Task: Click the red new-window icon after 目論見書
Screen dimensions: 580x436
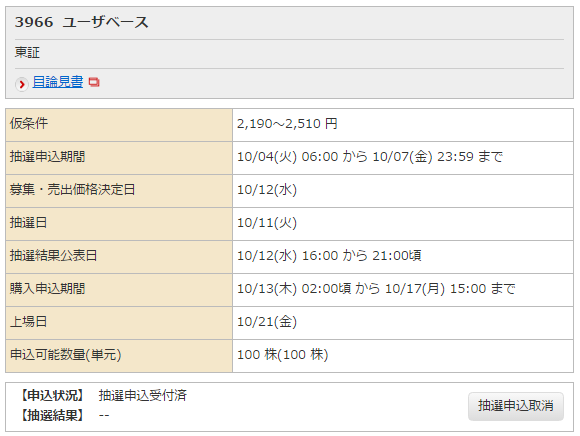Action: (x=94, y=82)
